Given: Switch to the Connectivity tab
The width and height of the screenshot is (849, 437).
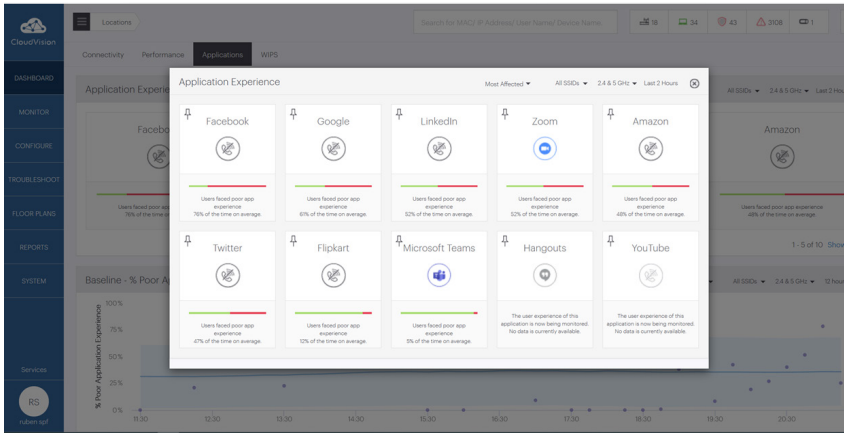Looking at the screenshot, I should pos(103,55).
